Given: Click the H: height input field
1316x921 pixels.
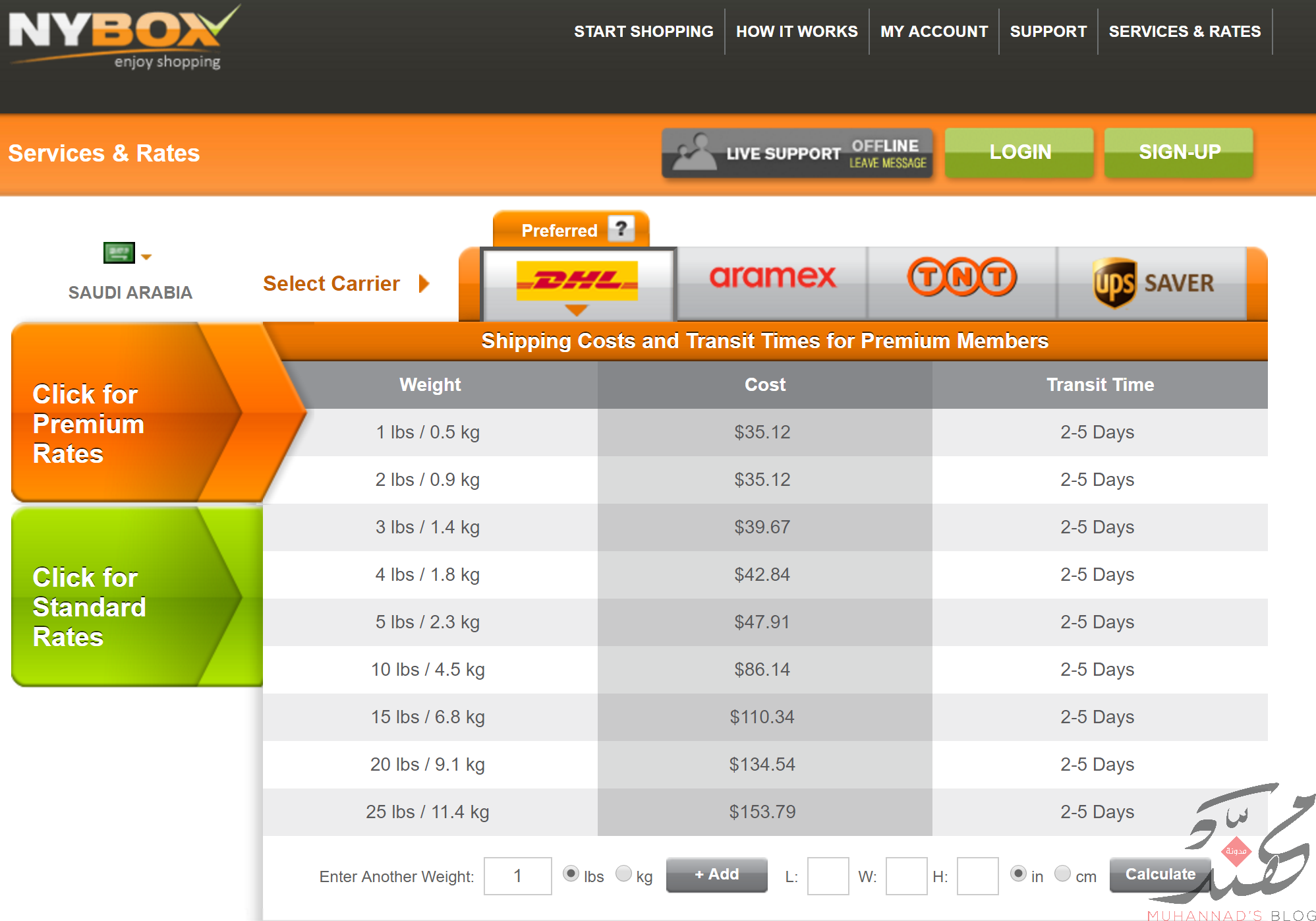Looking at the screenshot, I should click(977, 876).
